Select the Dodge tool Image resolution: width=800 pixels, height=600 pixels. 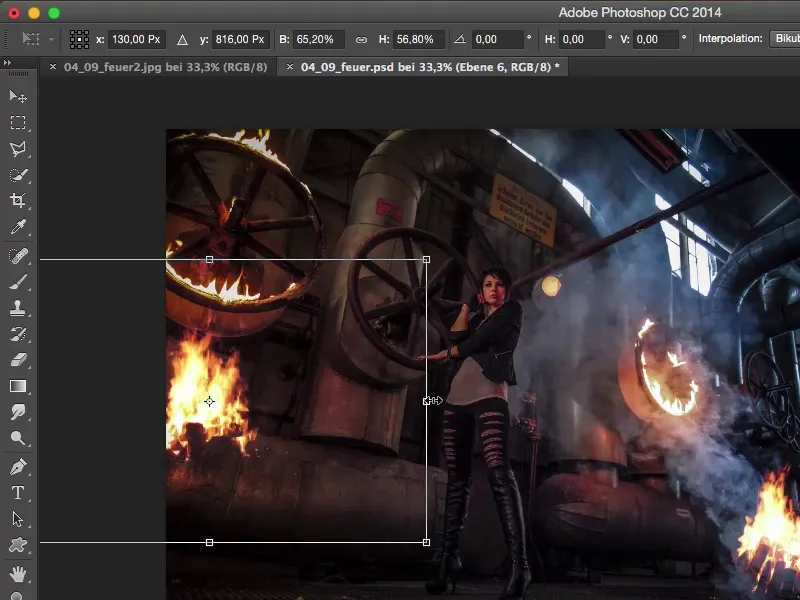(18, 438)
